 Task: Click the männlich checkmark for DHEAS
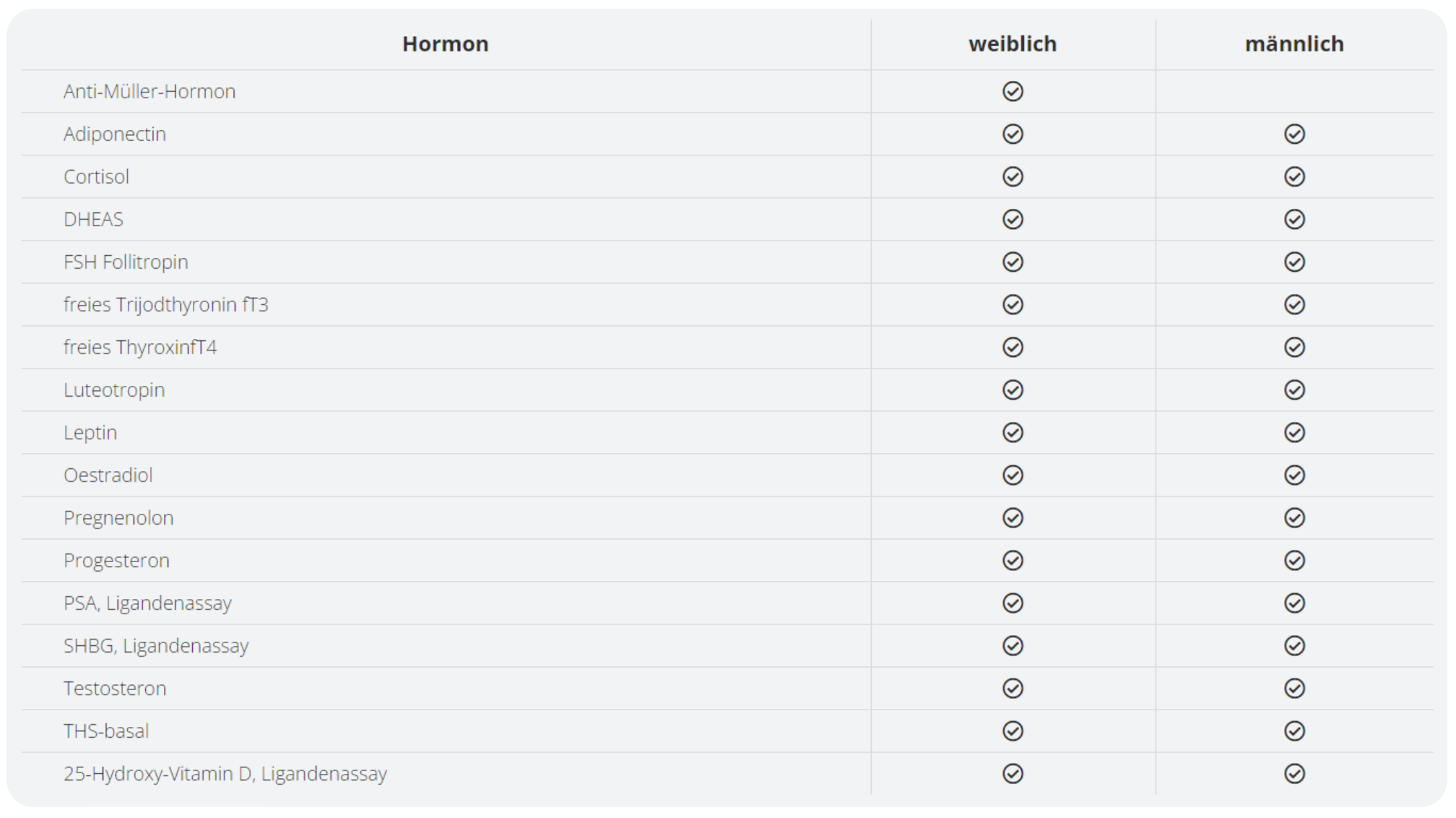[x=1294, y=220]
